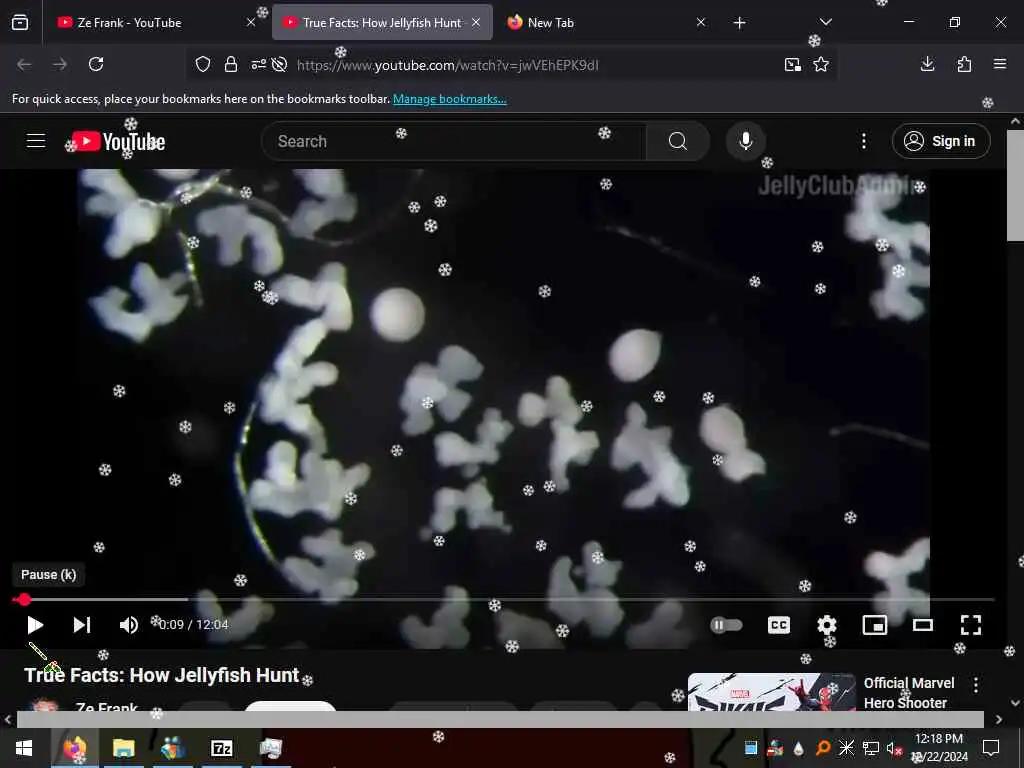Skip to next video
Viewport: 1024px width, 768px height.
[82, 626]
